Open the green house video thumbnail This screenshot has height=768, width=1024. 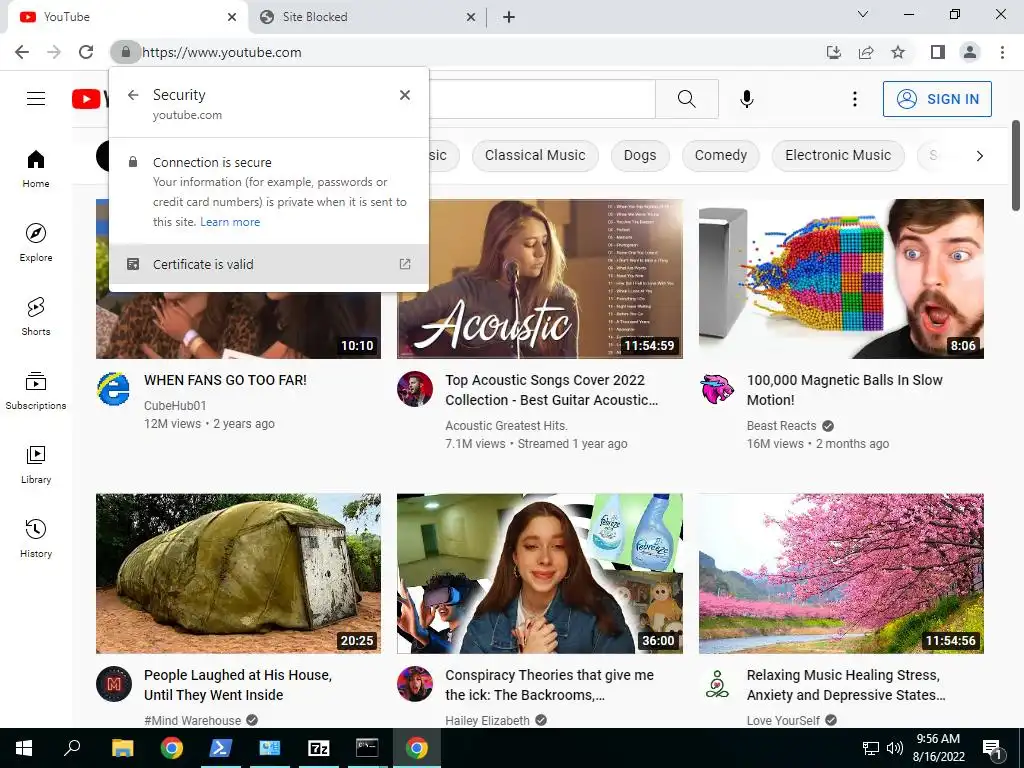point(238,573)
